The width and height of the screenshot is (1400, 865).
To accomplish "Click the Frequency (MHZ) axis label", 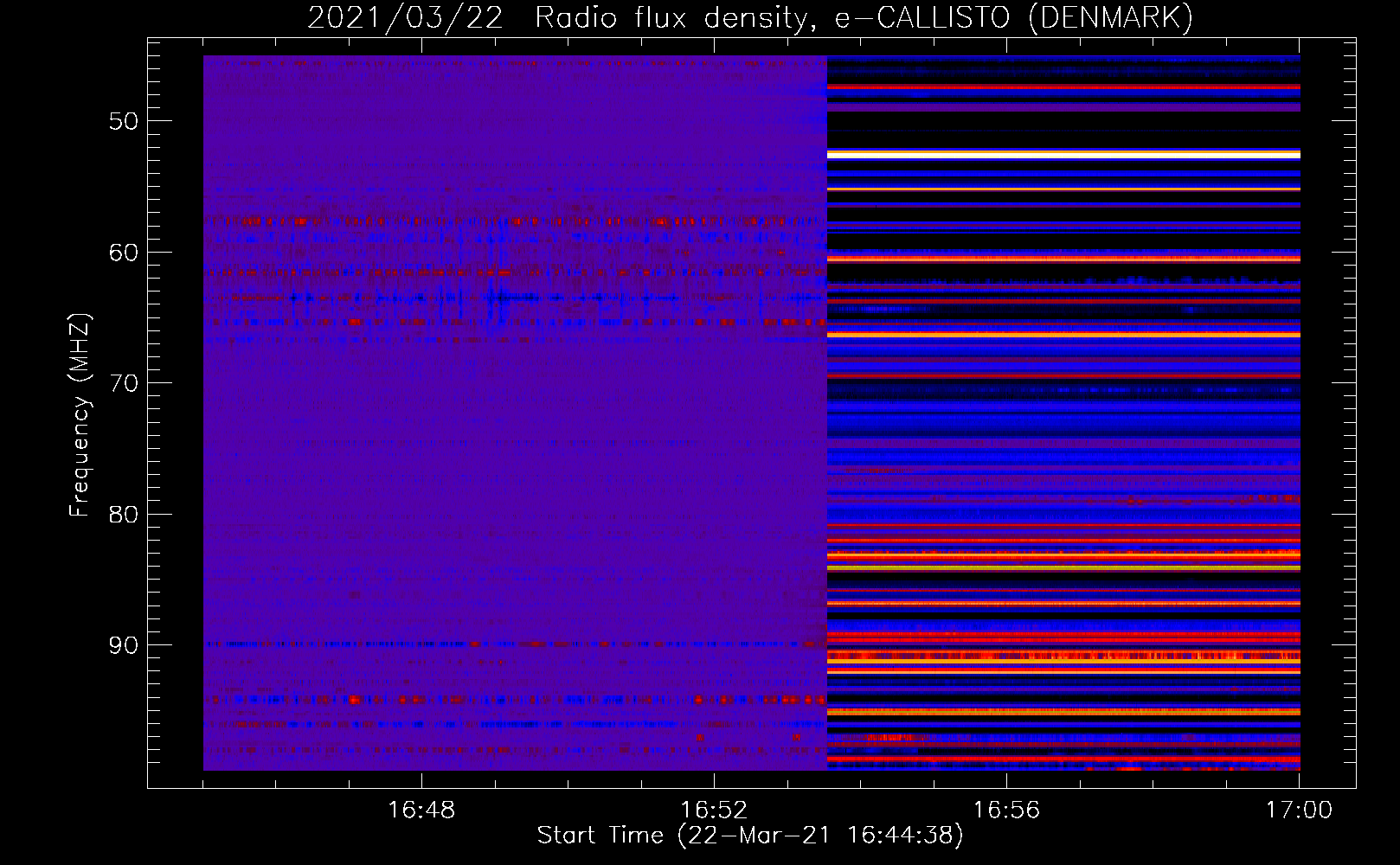I will pos(80,415).
